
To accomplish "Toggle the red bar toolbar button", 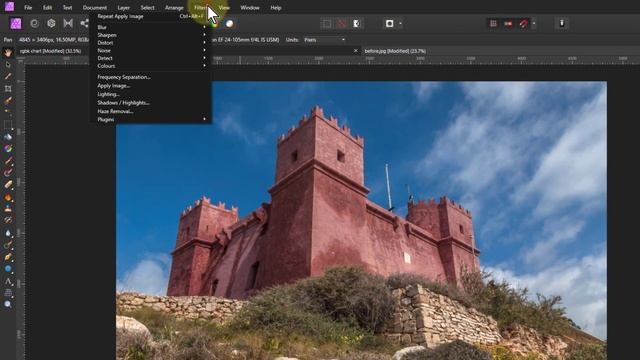I will pyautogui.click(x=508, y=24).
